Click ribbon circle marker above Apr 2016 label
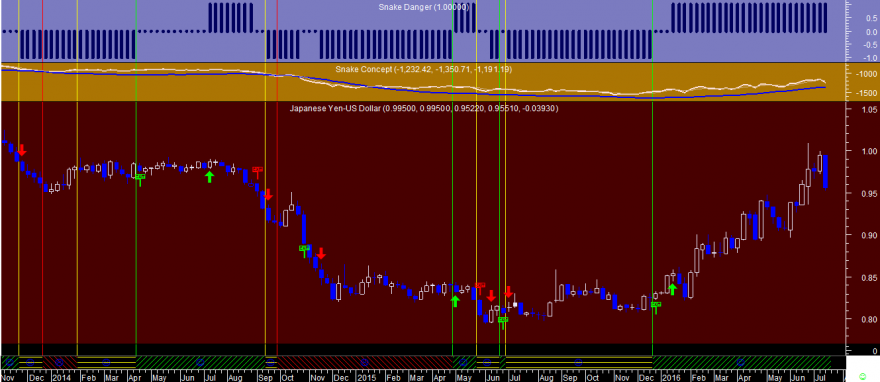 coord(741,362)
